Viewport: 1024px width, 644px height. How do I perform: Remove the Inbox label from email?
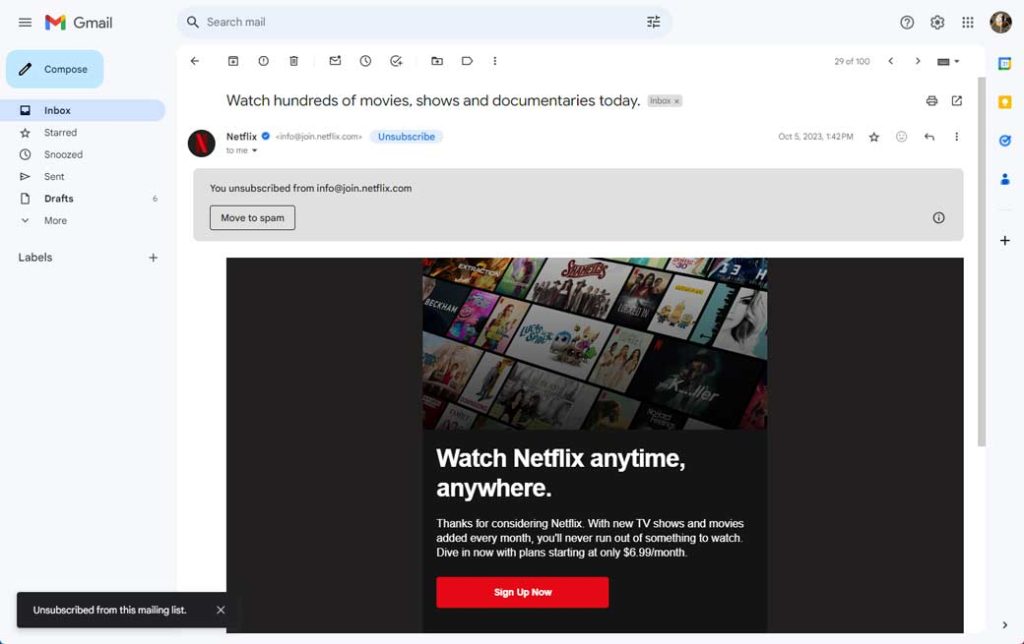coord(677,101)
